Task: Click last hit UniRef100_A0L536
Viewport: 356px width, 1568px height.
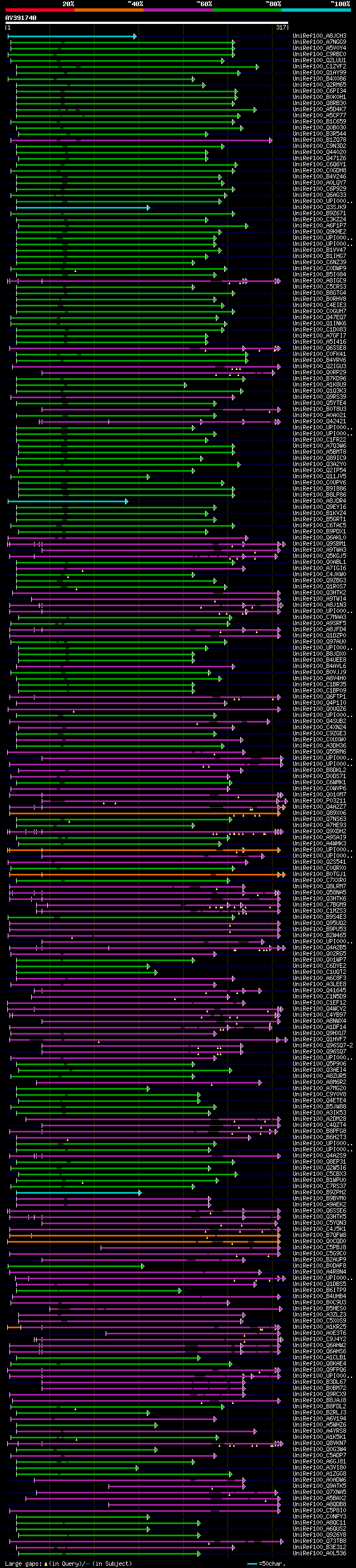Action: coord(319,1553)
